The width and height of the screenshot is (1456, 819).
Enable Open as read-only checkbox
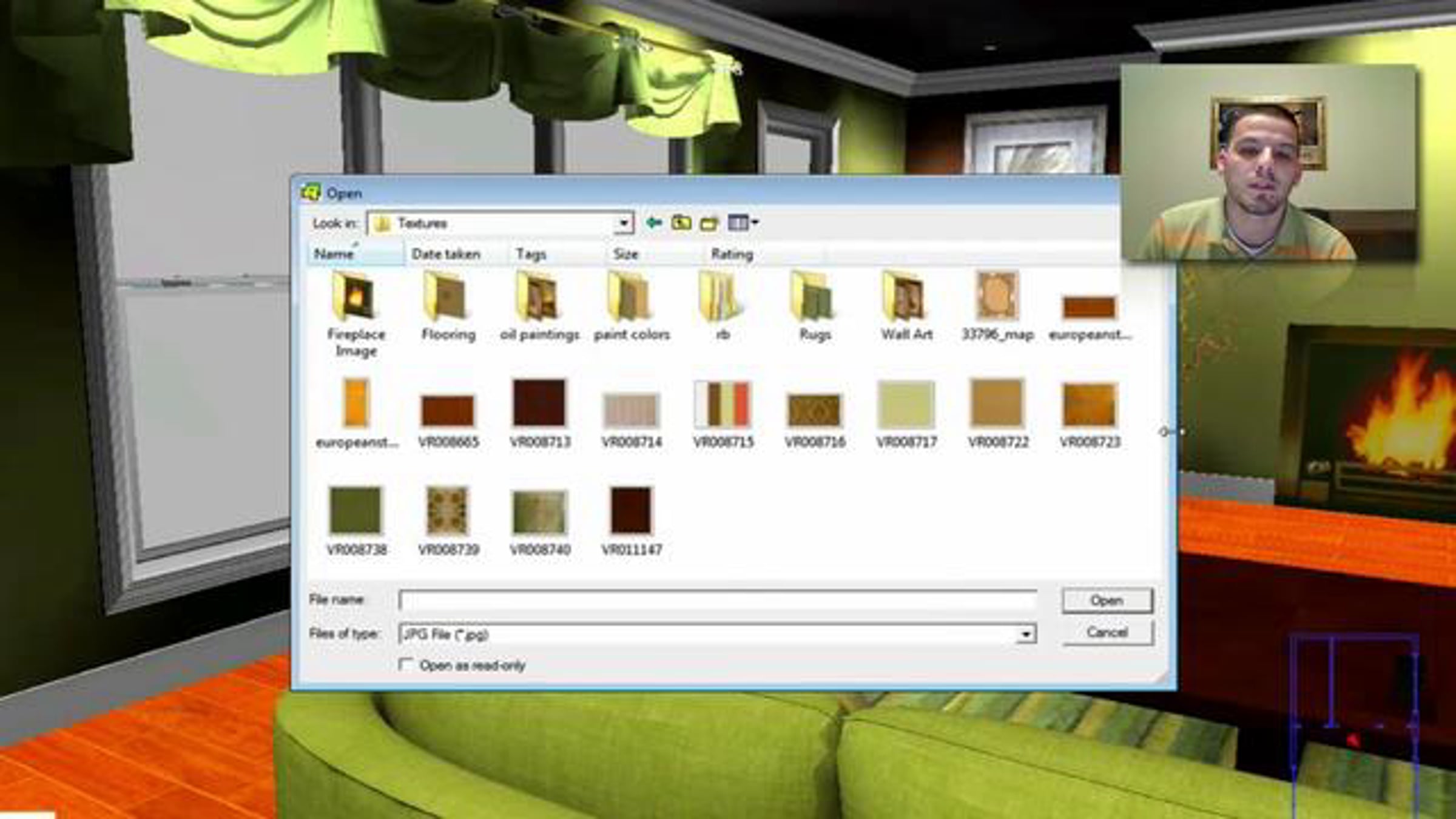(405, 665)
